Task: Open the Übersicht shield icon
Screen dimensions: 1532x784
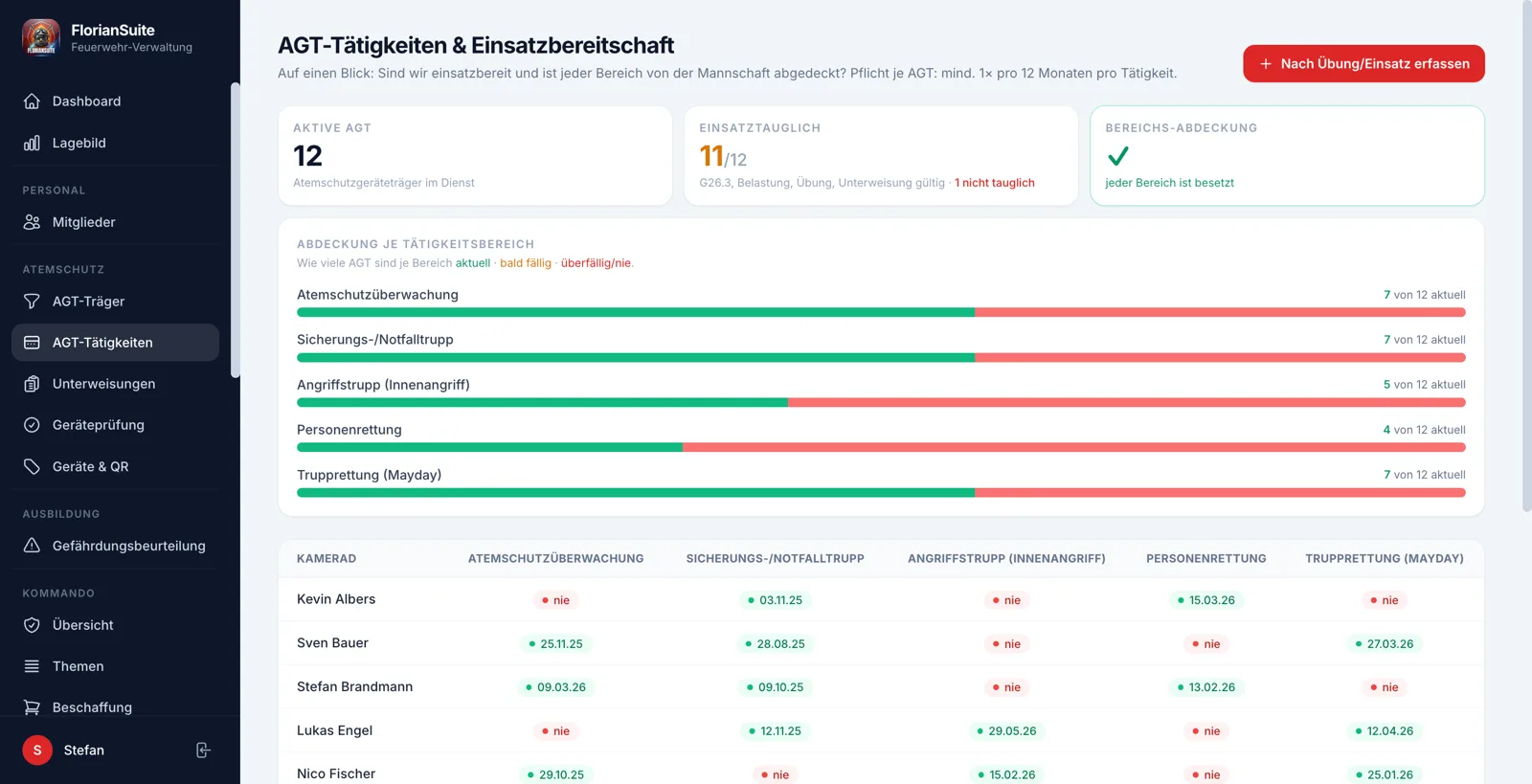Action: point(32,625)
